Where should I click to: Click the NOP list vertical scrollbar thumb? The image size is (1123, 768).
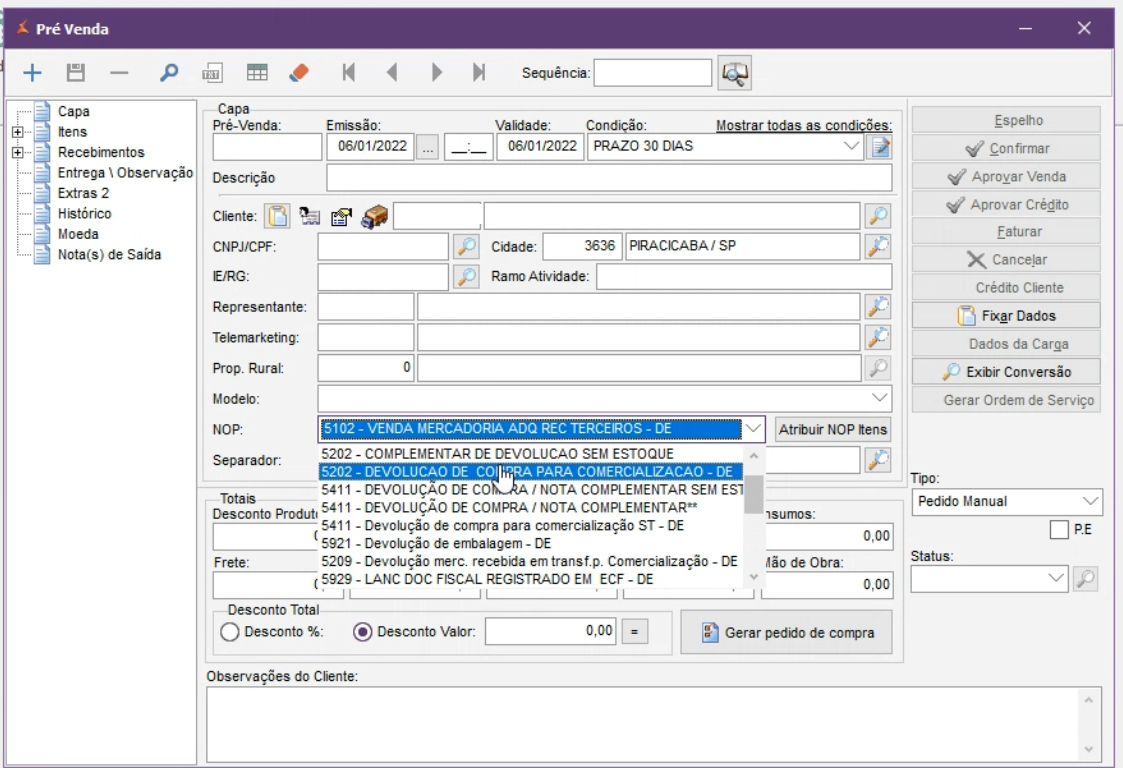point(755,493)
